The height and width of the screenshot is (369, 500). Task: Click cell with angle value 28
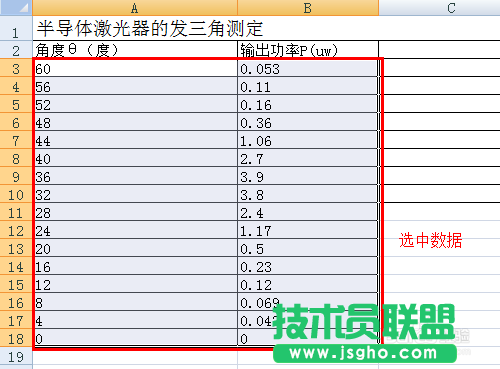pyautogui.click(x=135, y=212)
